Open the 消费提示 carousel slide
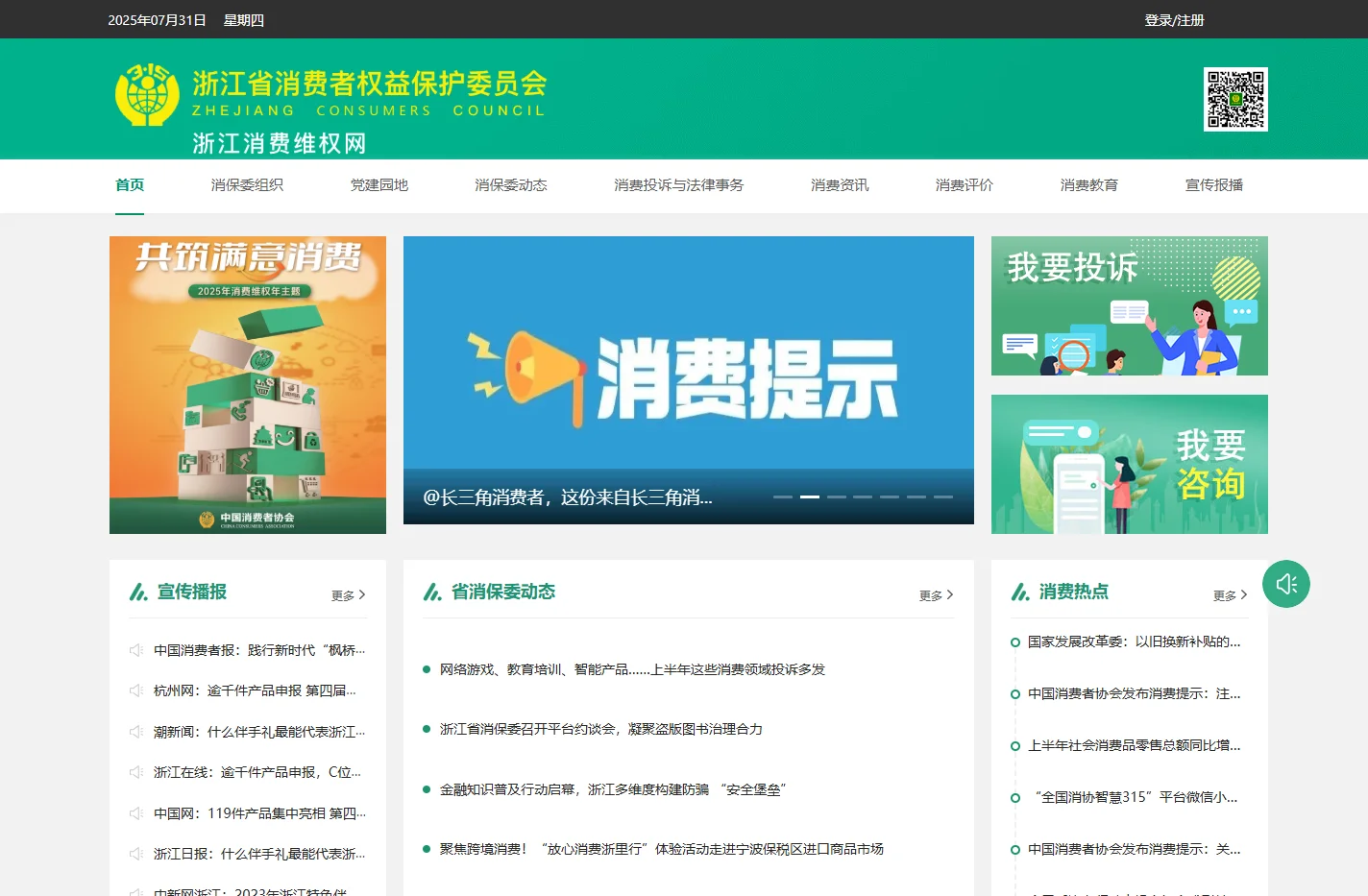This screenshot has width=1368, height=896. click(x=689, y=380)
